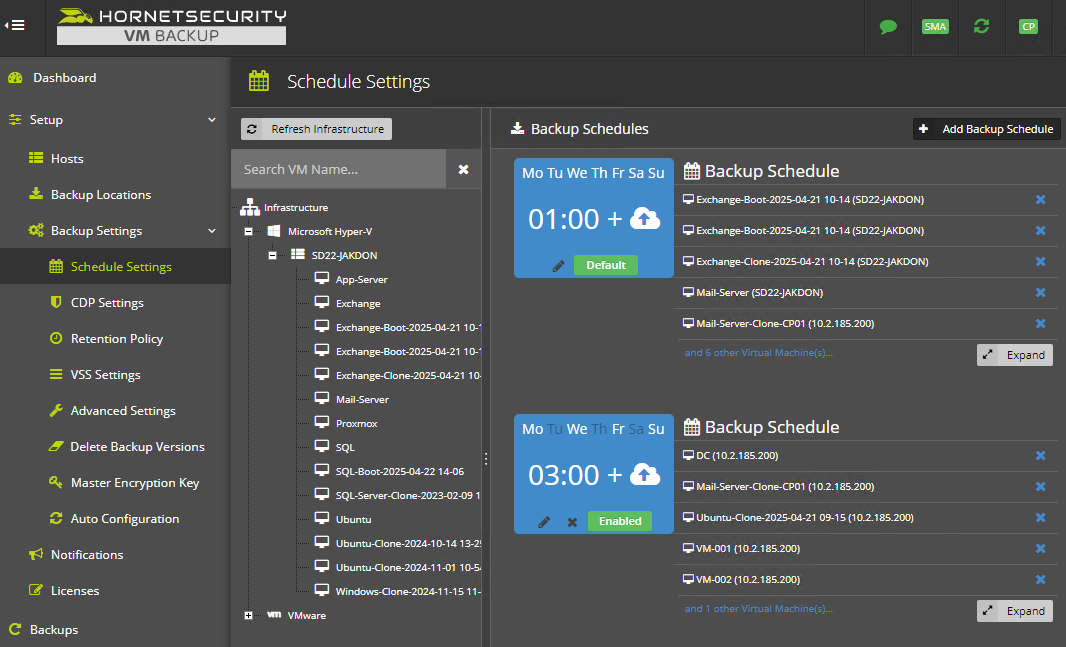Viewport: 1066px width, 647px height.
Task: Click the Refresh Infrastructure icon button
Action: click(x=253, y=128)
